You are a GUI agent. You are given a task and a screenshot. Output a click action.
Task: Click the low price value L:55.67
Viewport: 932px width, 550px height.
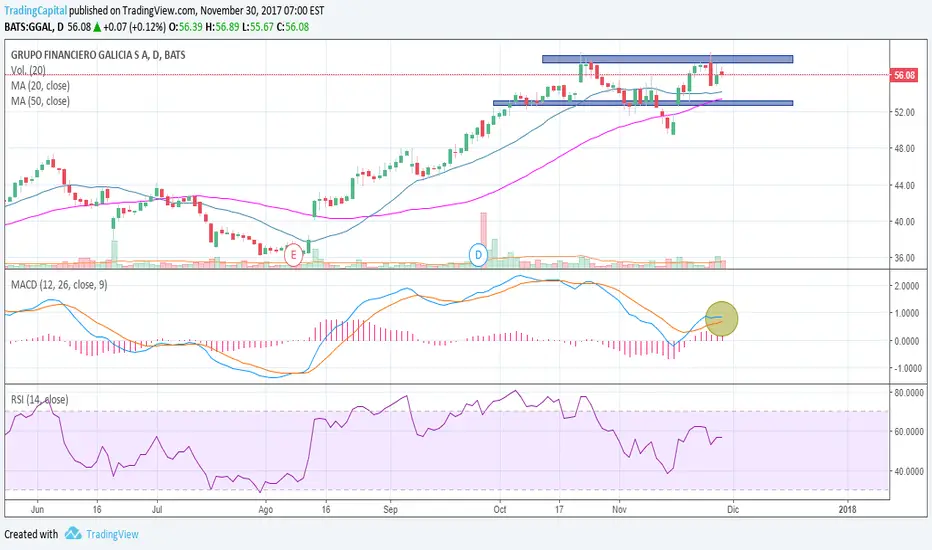(258, 27)
